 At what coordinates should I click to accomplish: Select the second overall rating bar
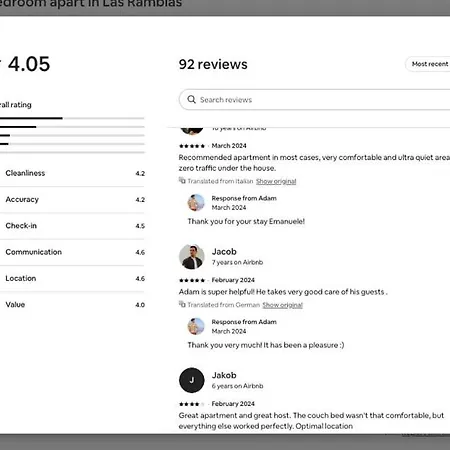pyautogui.click(x=72, y=127)
